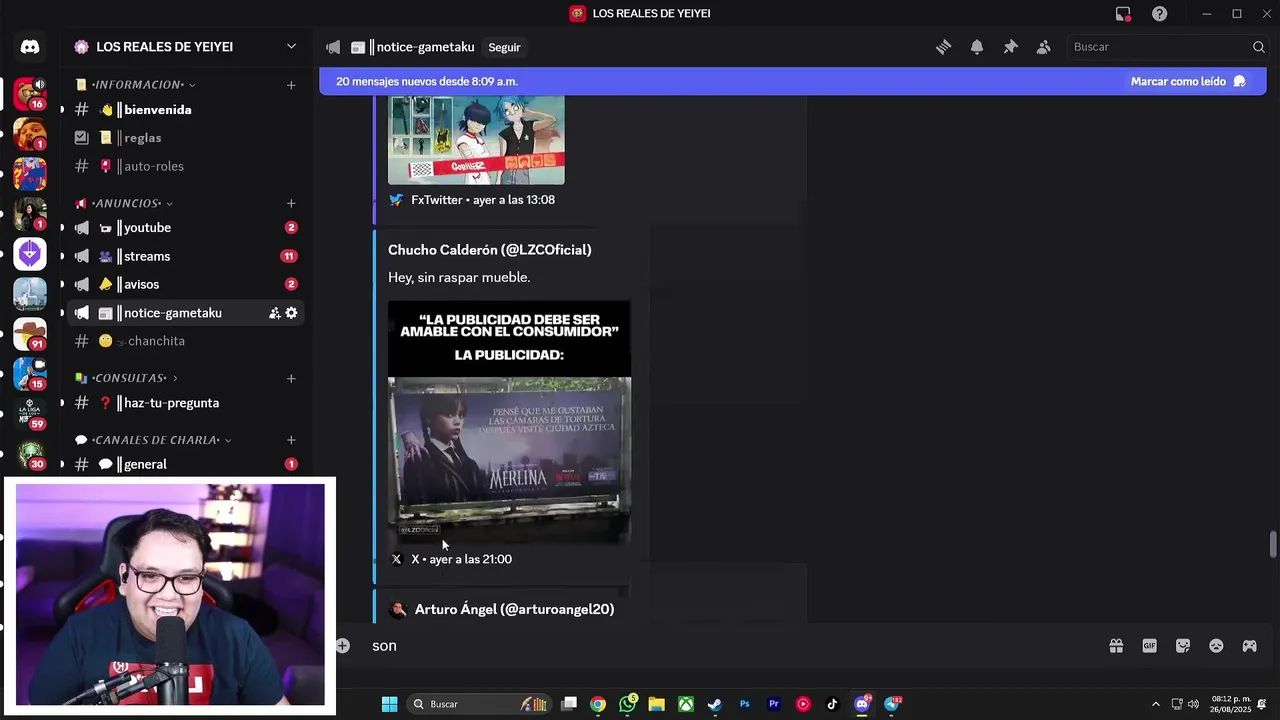Screen dimensions: 1280x720
Task: Click the plus attachment button in message bar
Action: click(x=343, y=646)
